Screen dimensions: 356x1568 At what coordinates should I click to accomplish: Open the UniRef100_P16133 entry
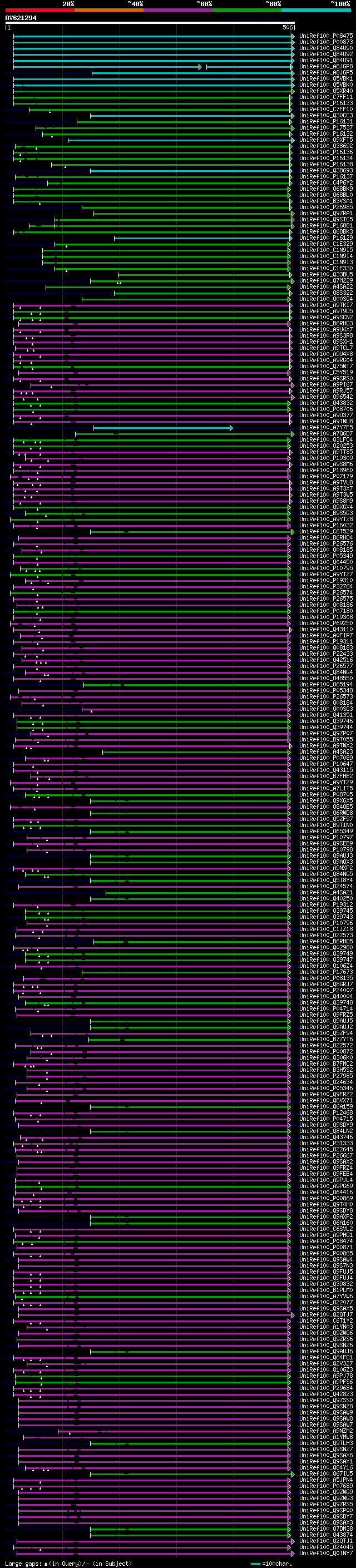326,103
